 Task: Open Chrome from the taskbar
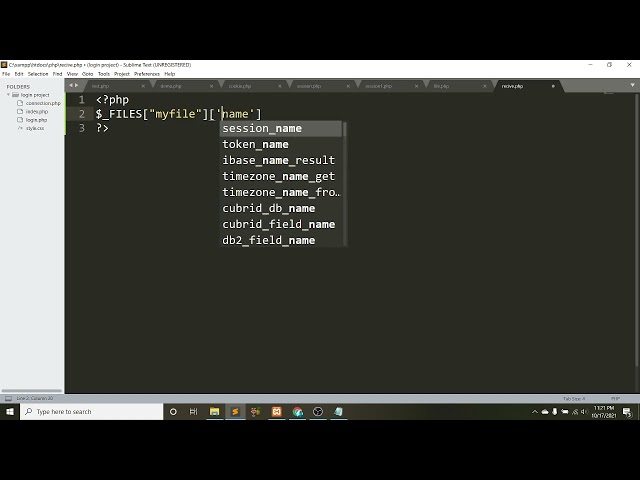tap(297, 412)
